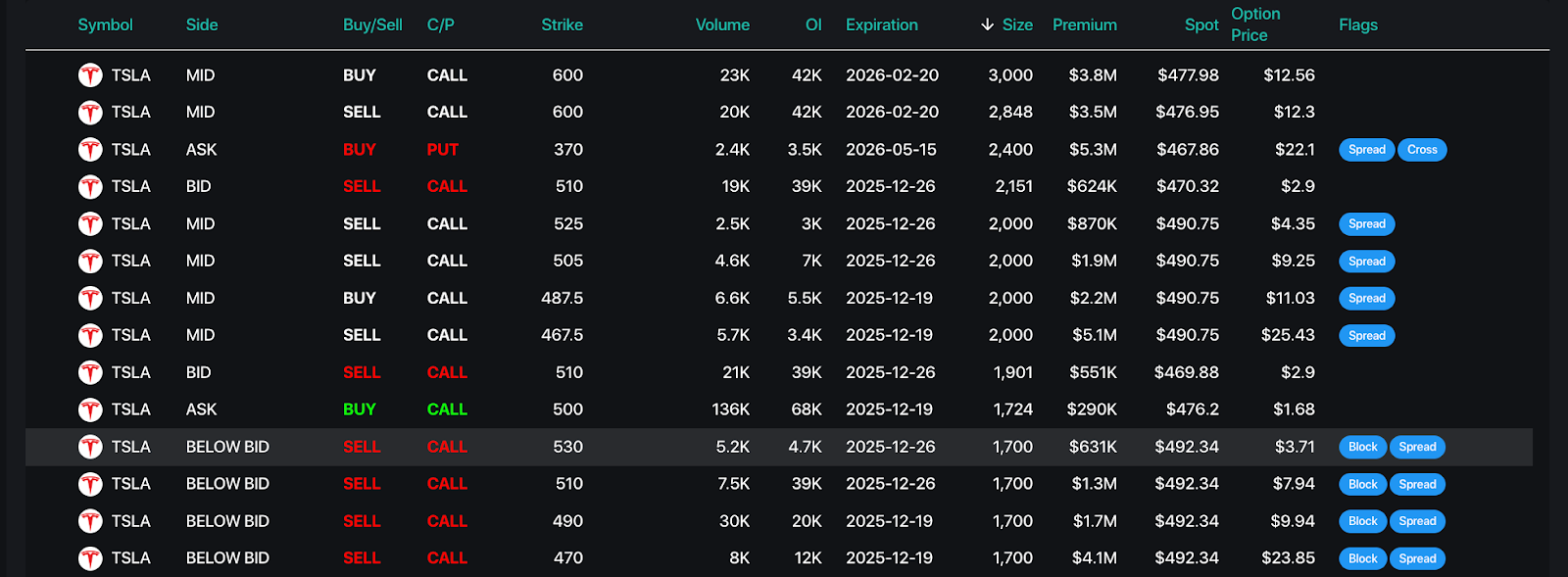Click the Tesla logo in the 530 strike row

90,447
